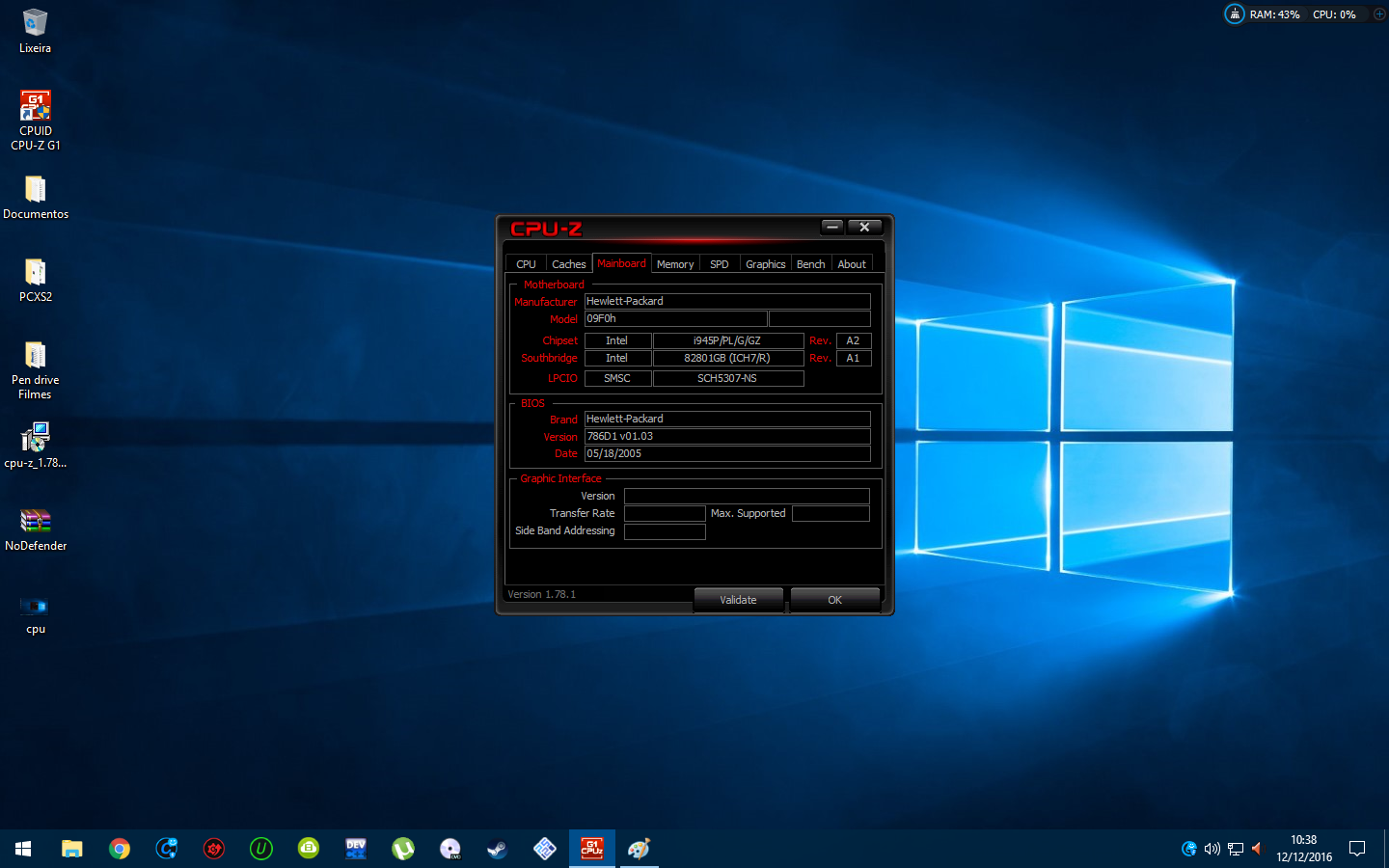Launch Steam from taskbar
1389x868 pixels.
click(498, 849)
